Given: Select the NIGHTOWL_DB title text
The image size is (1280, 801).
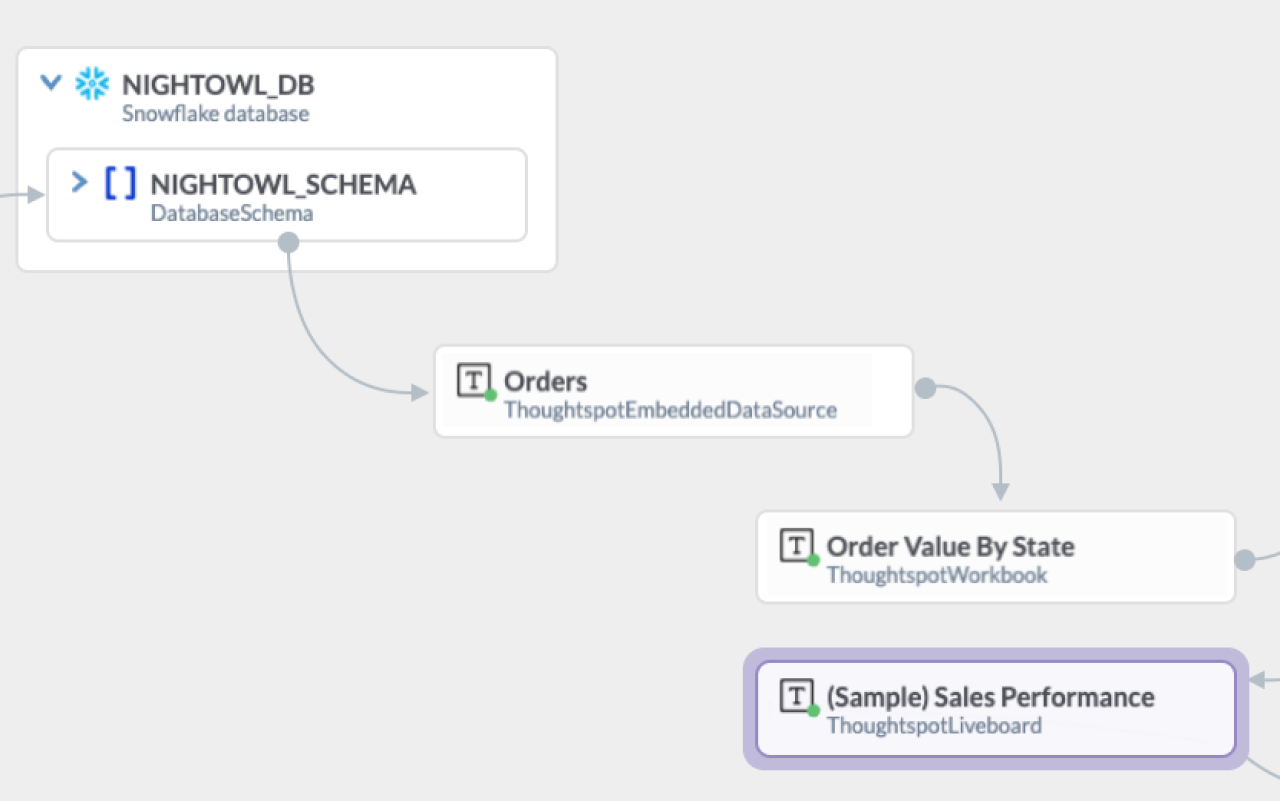Looking at the screenshot, I should click(218, 84).
